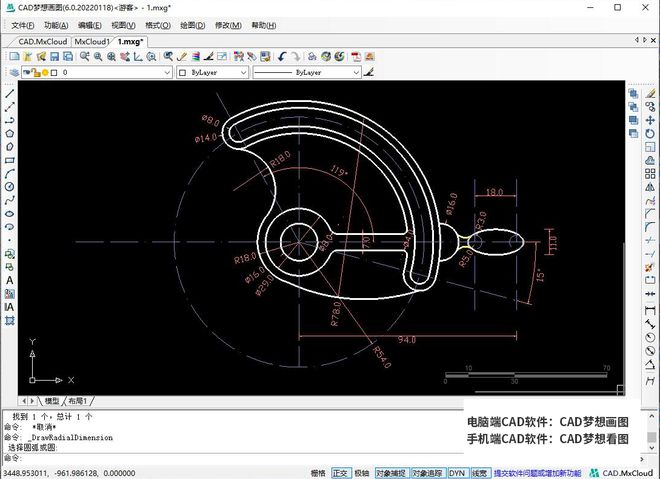Image resolution: width=660 pixels, height=479 pixels.
Task: Select the Mirror tool icon
Action: pyautogui.click(x=650, y=187)
